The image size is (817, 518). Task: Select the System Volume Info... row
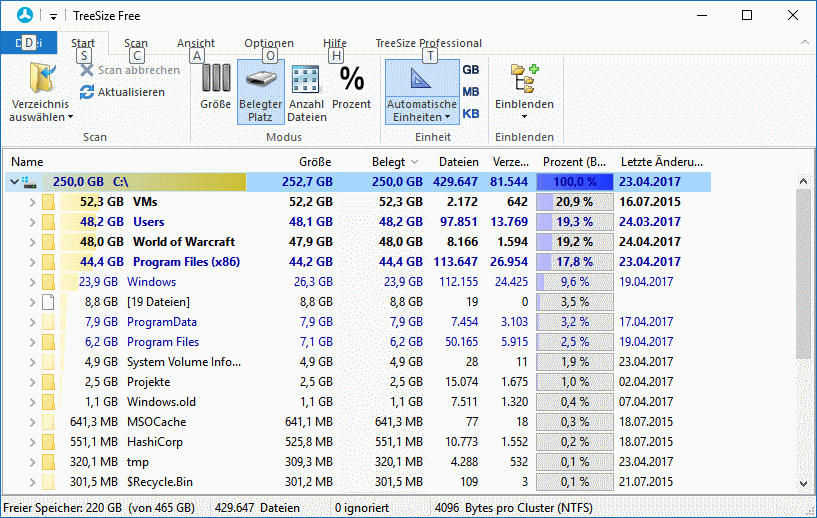tap(358, 362)
